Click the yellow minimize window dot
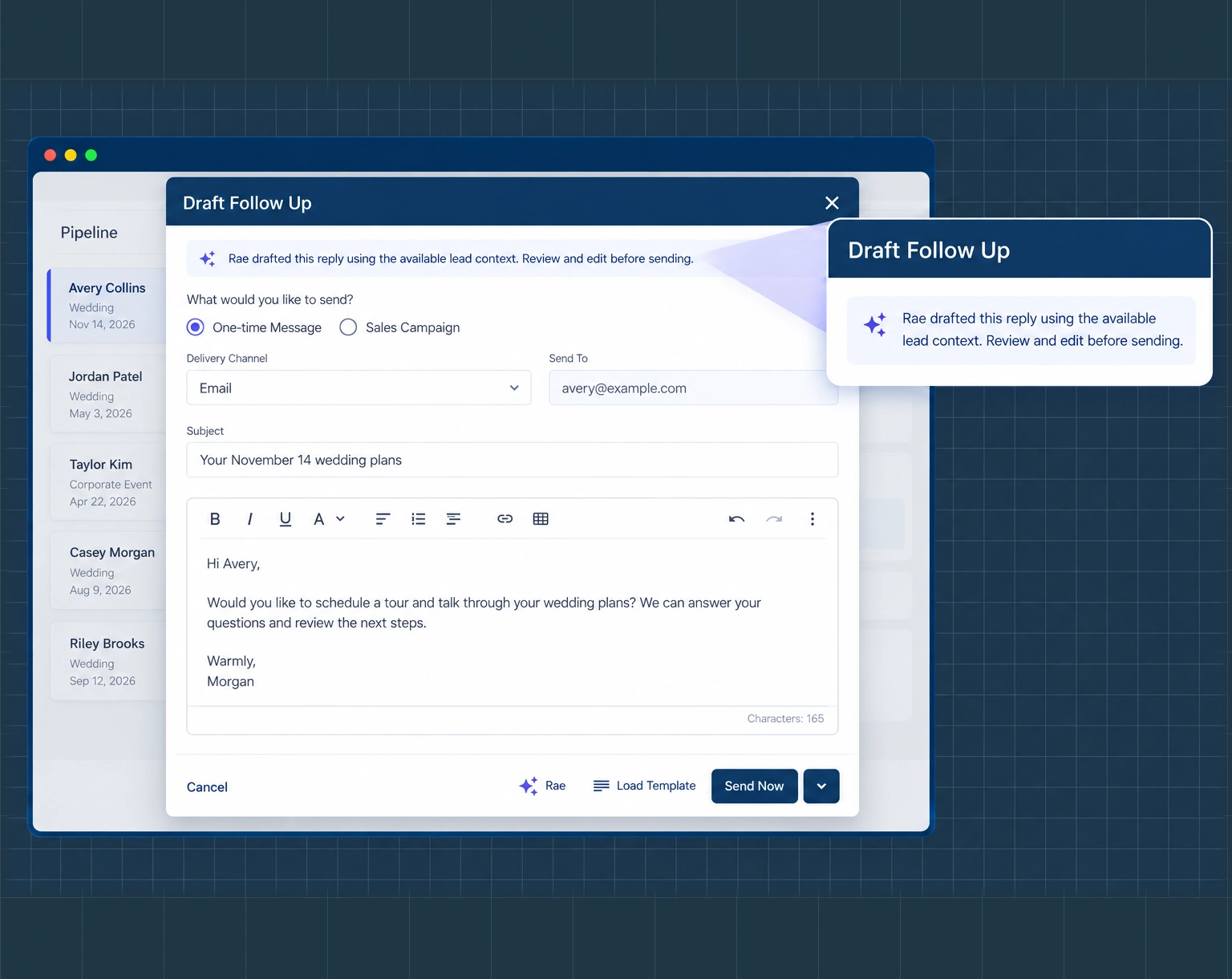Viewport: 1232px width, 979px height. coord(71,155)
